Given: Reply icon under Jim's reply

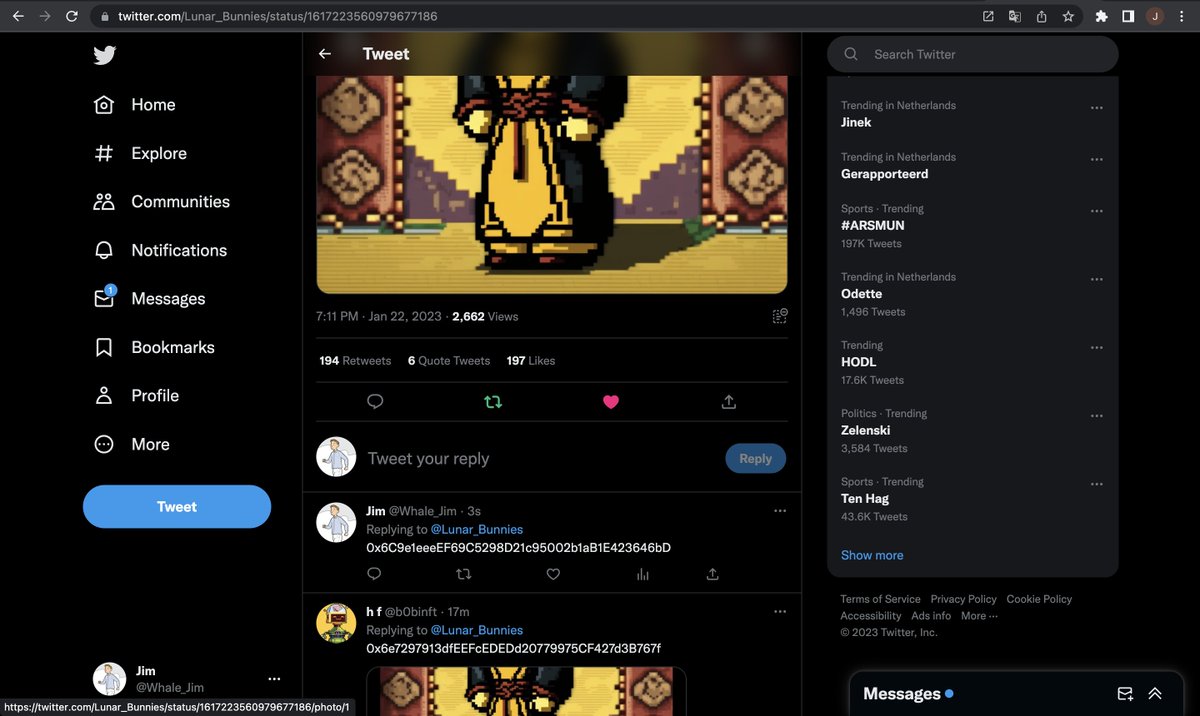Looking at the screenshot, I should [x=374, y=574].
